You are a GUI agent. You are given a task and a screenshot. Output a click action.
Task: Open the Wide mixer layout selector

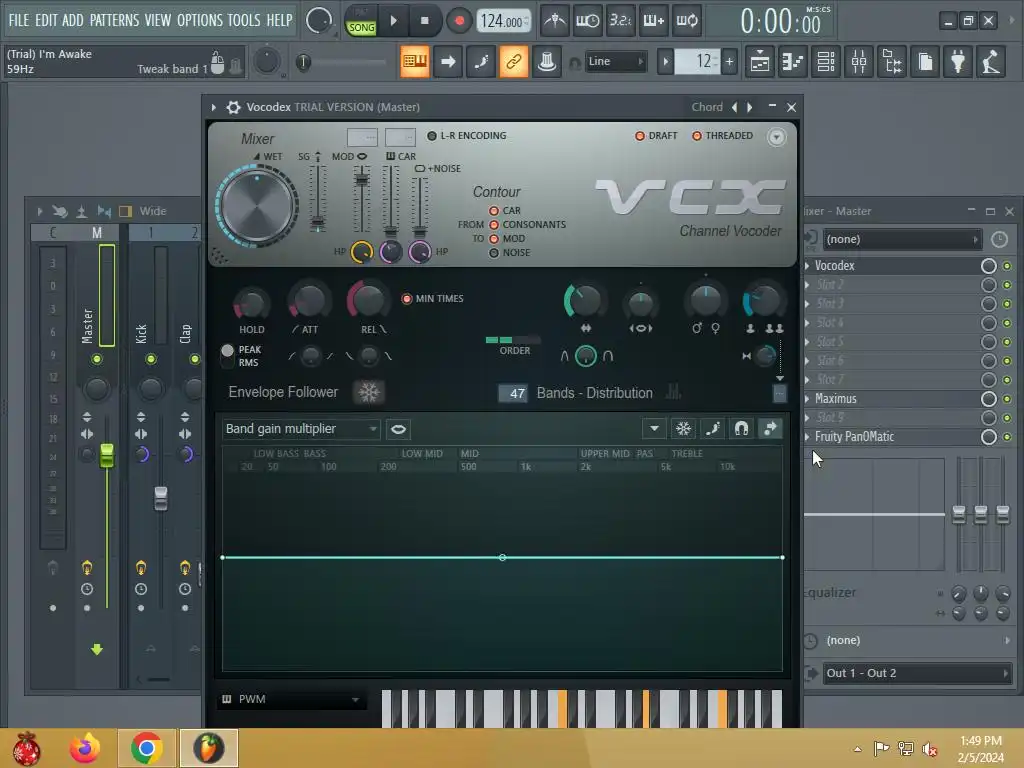(152, 212)
